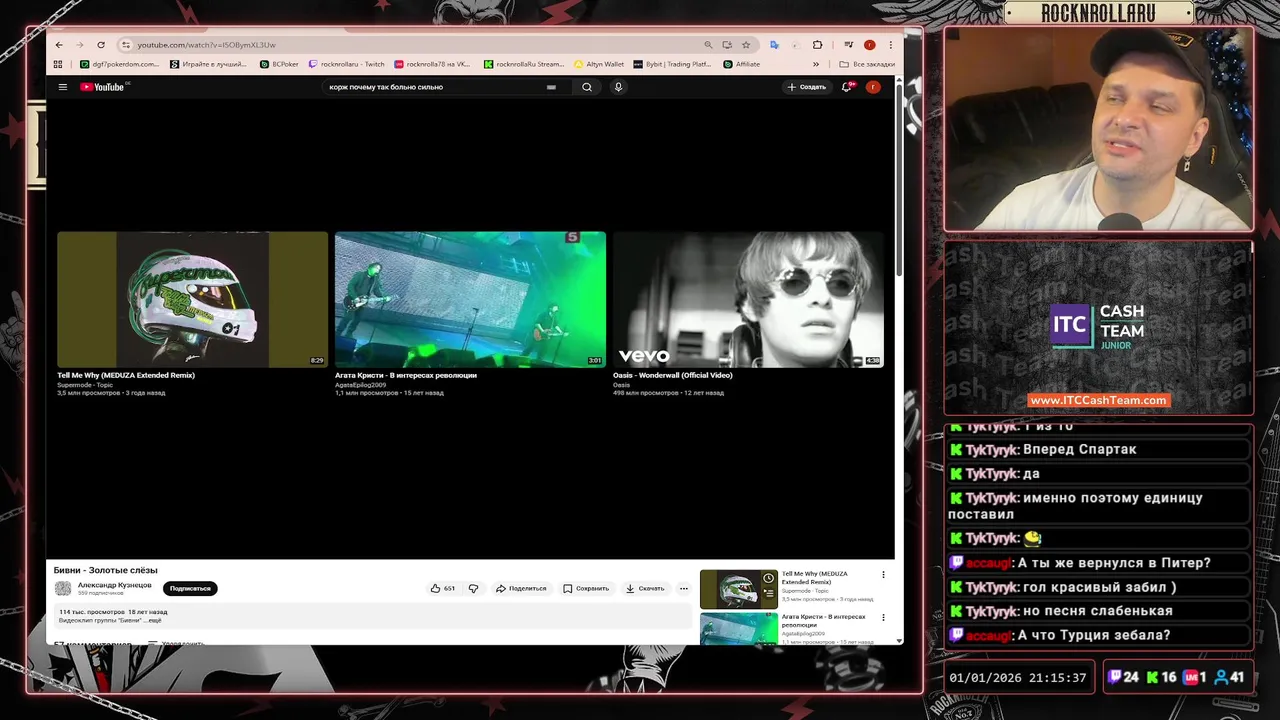Open more actions ellipsis next to Скачать
This screenshot has width=1280, height=720.
(x=684, y=588)
